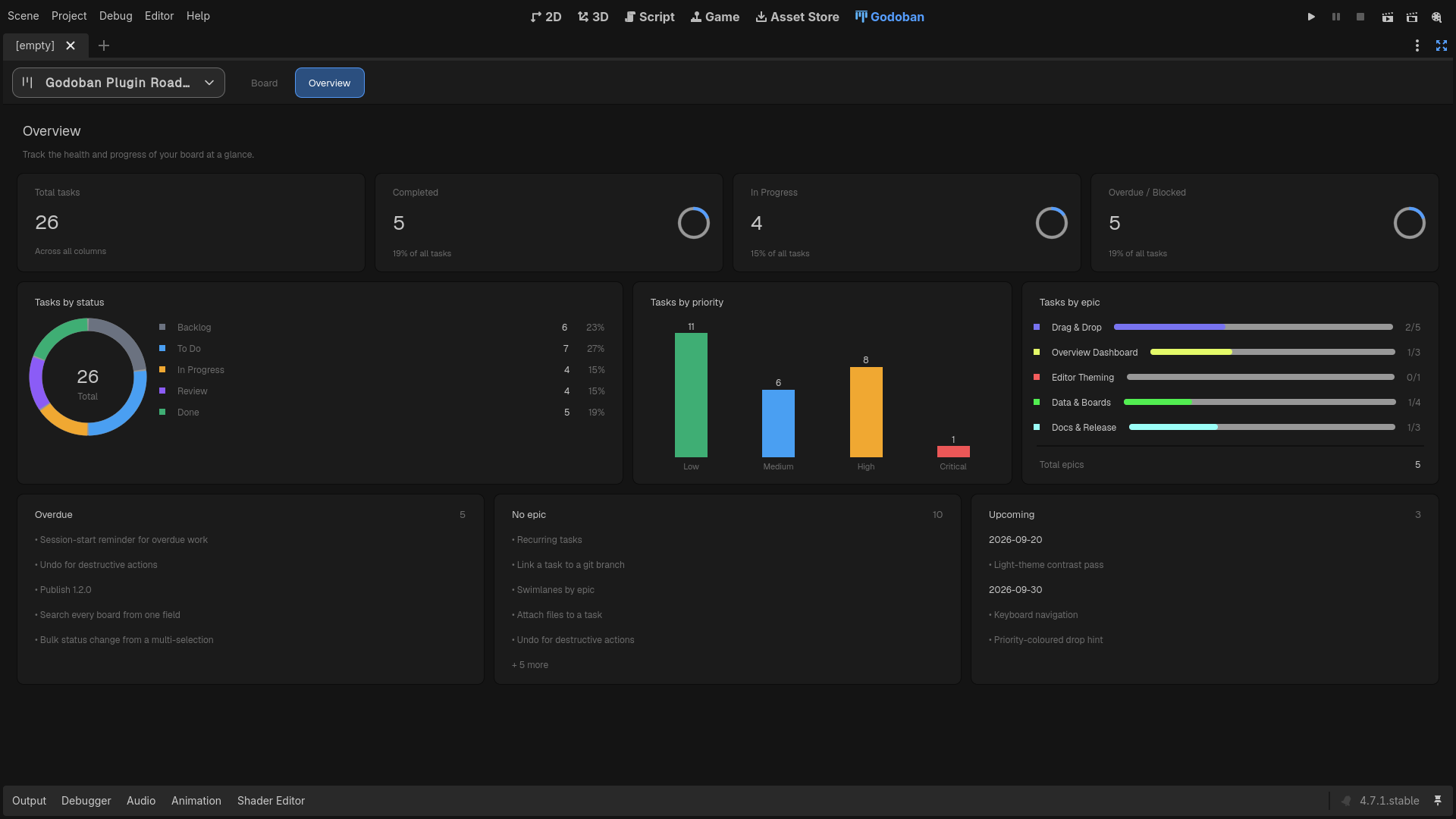The height and width of the screenshot is (819, 1456).
Task: Pause the running project
Action: point(1336,17)
